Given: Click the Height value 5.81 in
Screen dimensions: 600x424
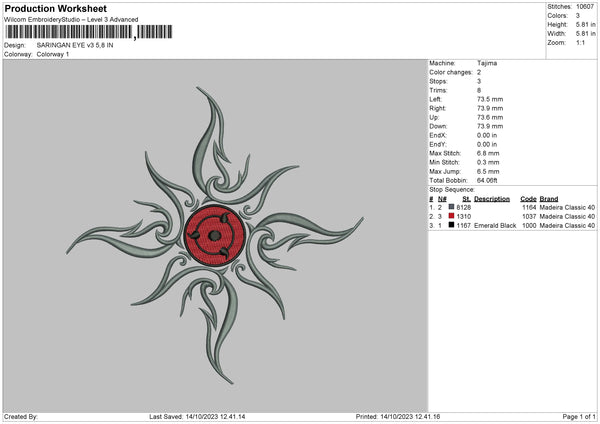Looking at the screenshot, I should click(x=585, y=24).
